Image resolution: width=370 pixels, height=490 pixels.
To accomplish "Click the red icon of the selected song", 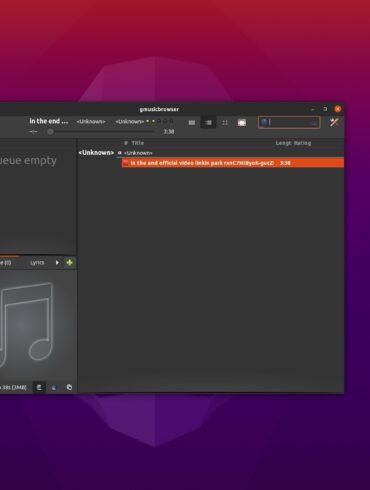I will [x=126, y=163].
